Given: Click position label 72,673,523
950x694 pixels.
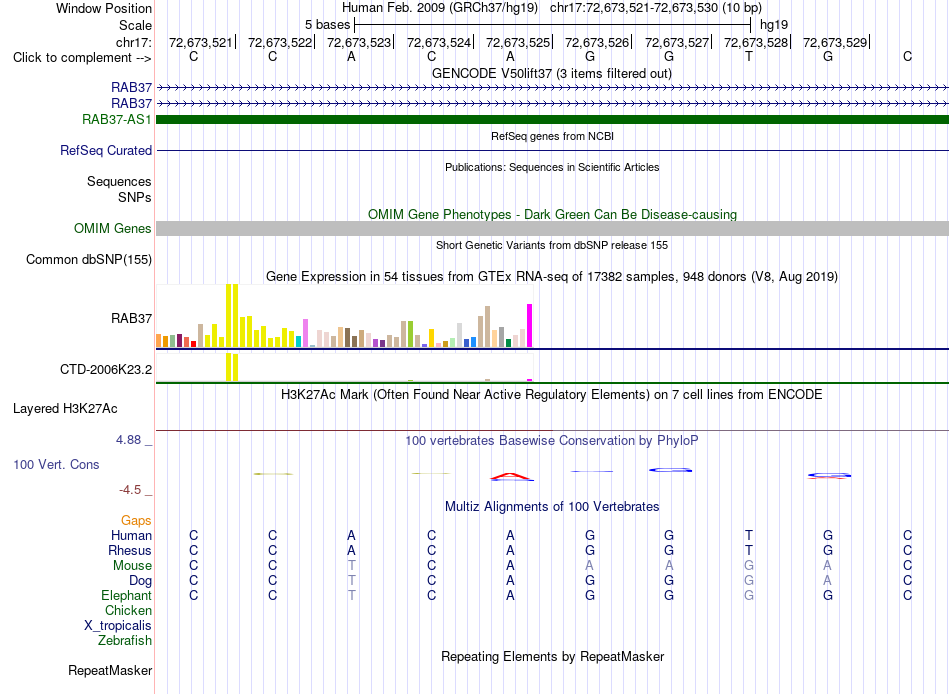Looking at the screenshot, I should [359, 42].
